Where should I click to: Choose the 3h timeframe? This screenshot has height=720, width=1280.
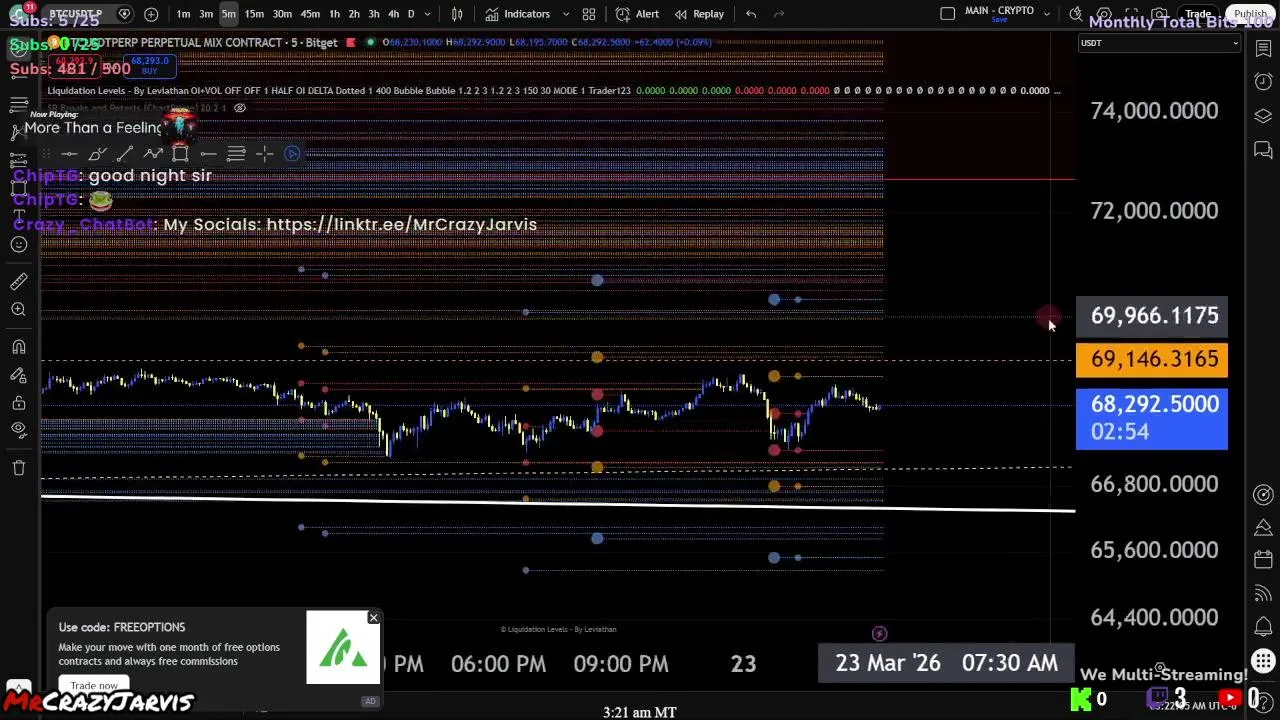point(374,14)
